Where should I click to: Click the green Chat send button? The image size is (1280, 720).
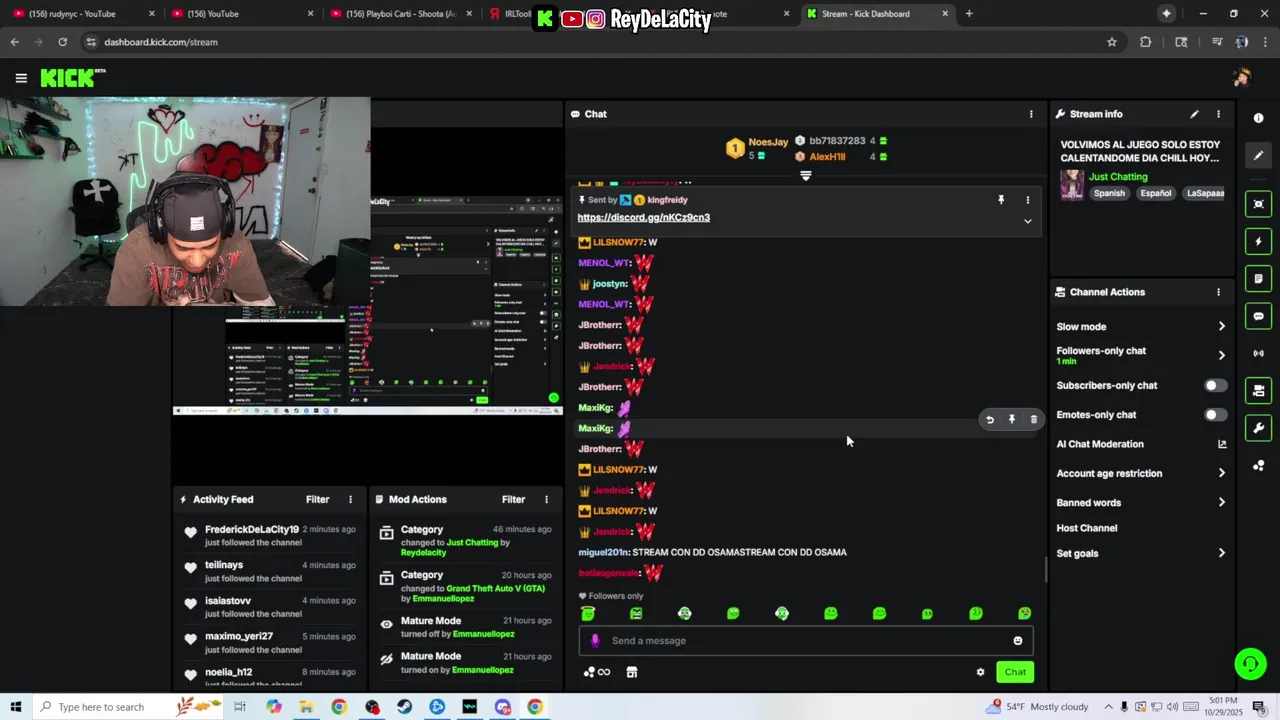(1015, 672)
